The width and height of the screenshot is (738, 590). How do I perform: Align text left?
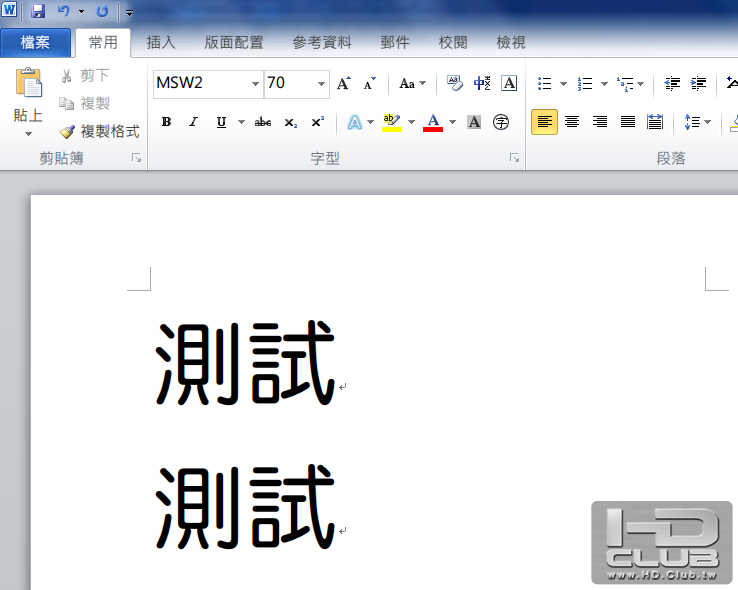coord(545,122)
